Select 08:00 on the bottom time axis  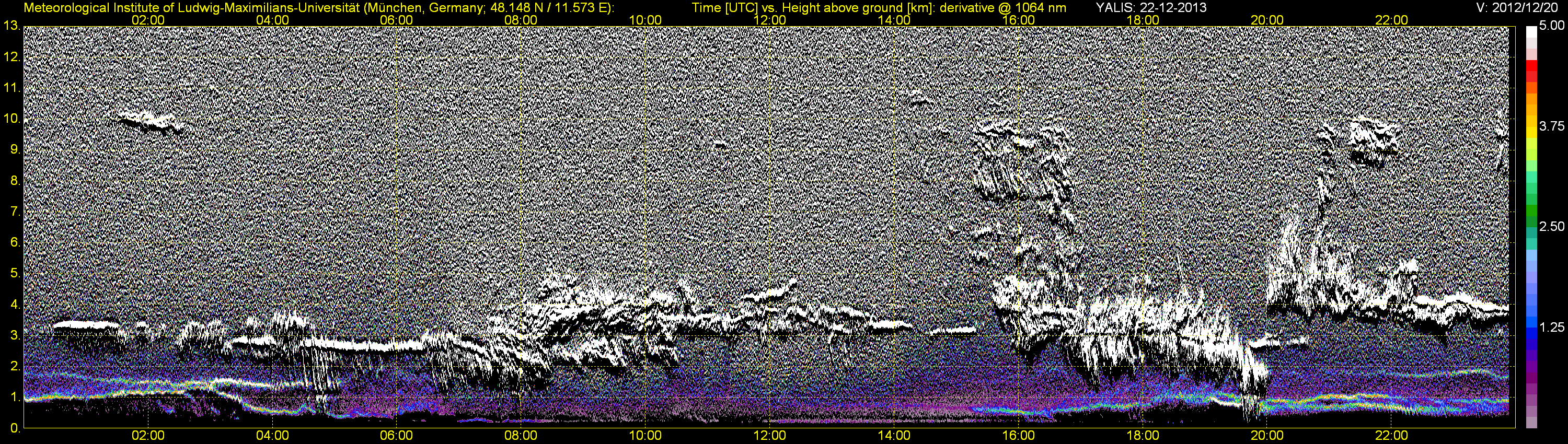click(x=521, y=436)
